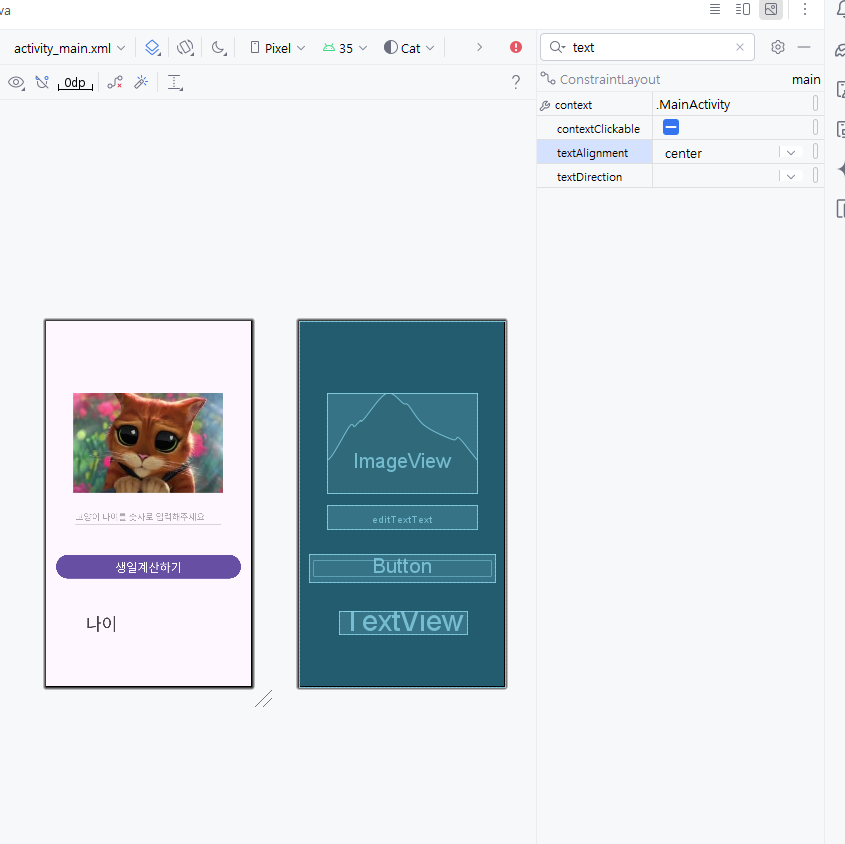Screen dimensions: 845x844
Task: Click the design surface resize handle
Action: pos(264,698)
